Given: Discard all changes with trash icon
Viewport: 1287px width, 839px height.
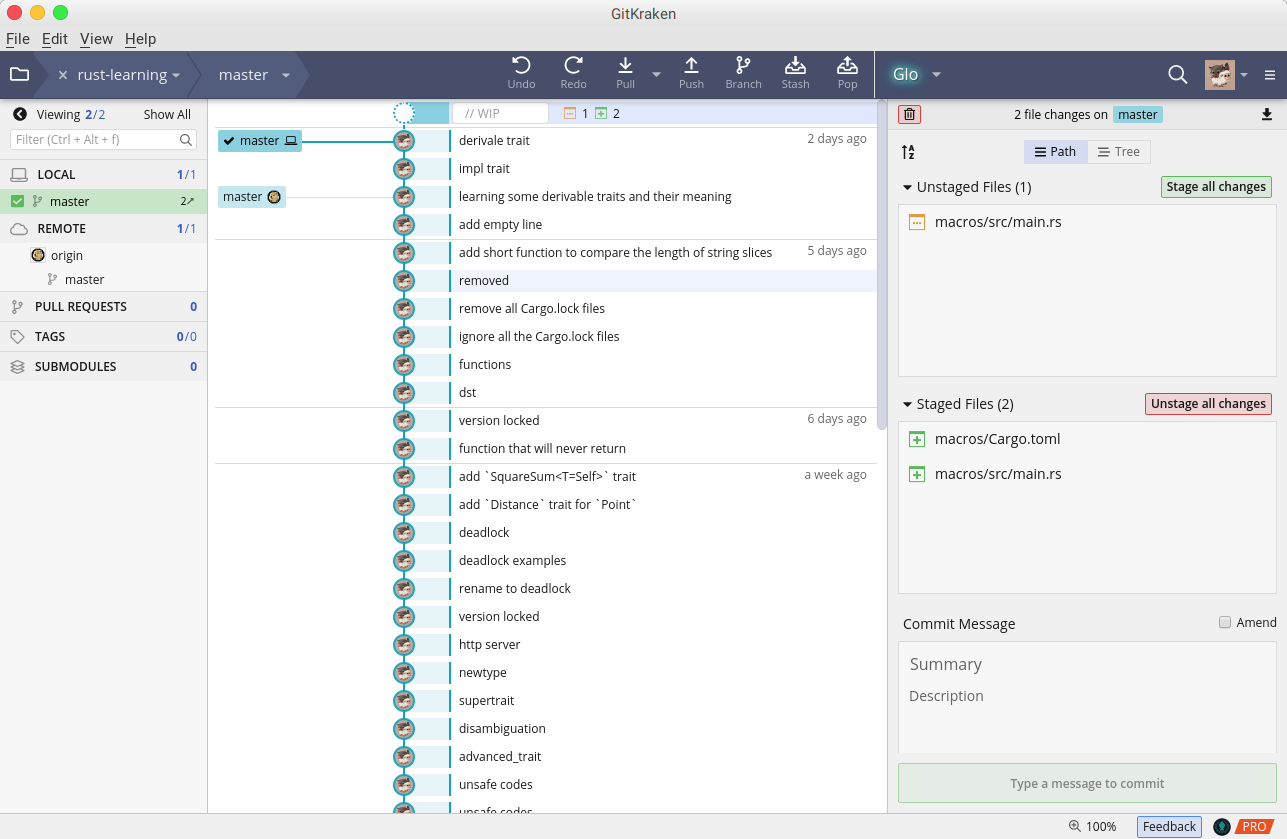Looking at the screenshot, I should click(x=909, y=114).
